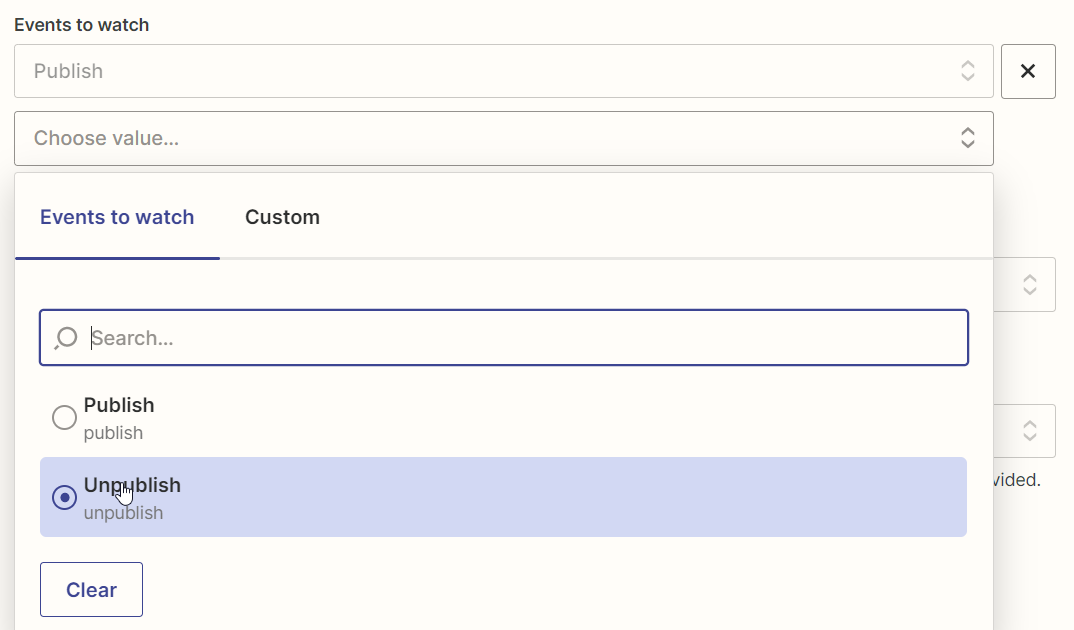Click the chevron of the lower hidden dropdown right of the panel

pyautogui.click(x=1029, y=431)
